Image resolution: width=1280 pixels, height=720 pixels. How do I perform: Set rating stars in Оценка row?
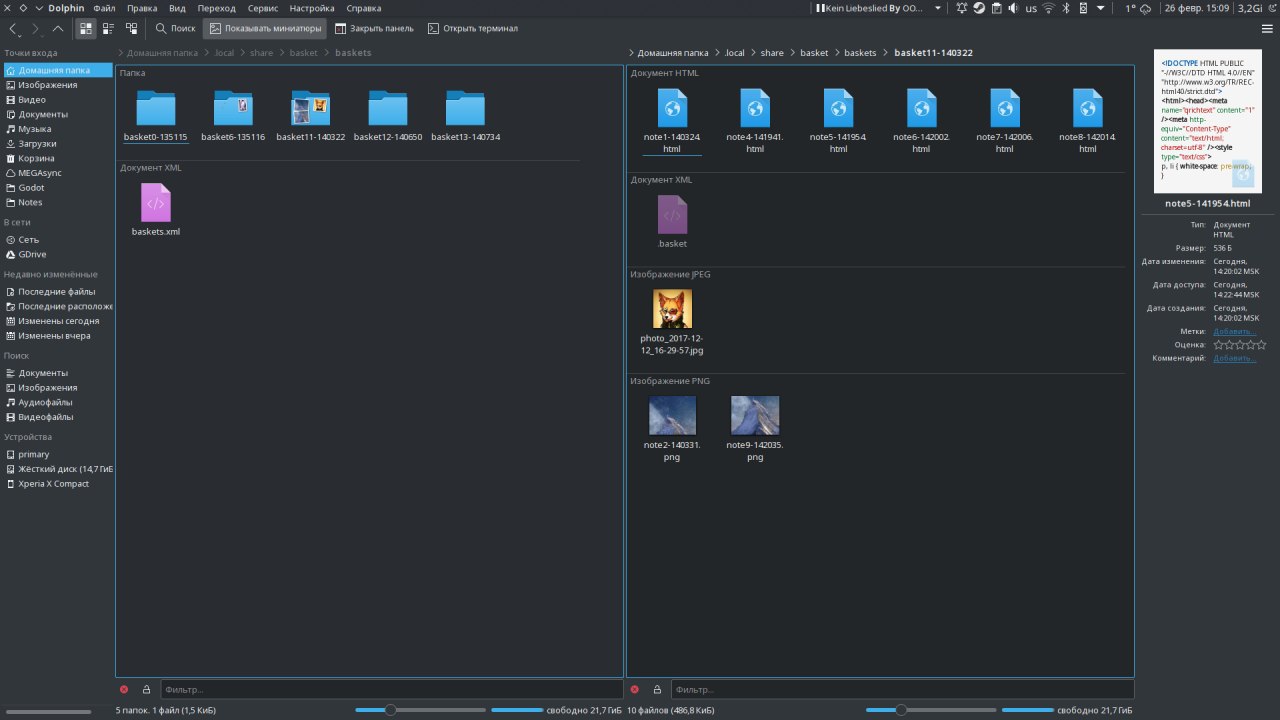1240,344
